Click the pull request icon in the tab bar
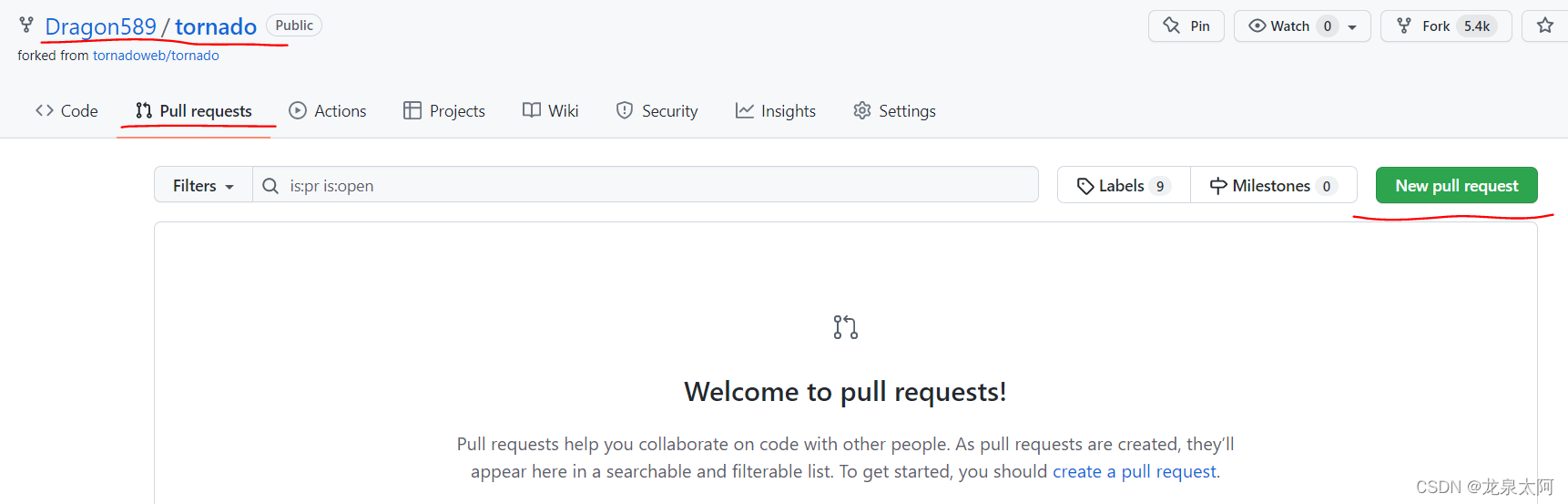1568x504 pixels. click(x=144, y=110)
